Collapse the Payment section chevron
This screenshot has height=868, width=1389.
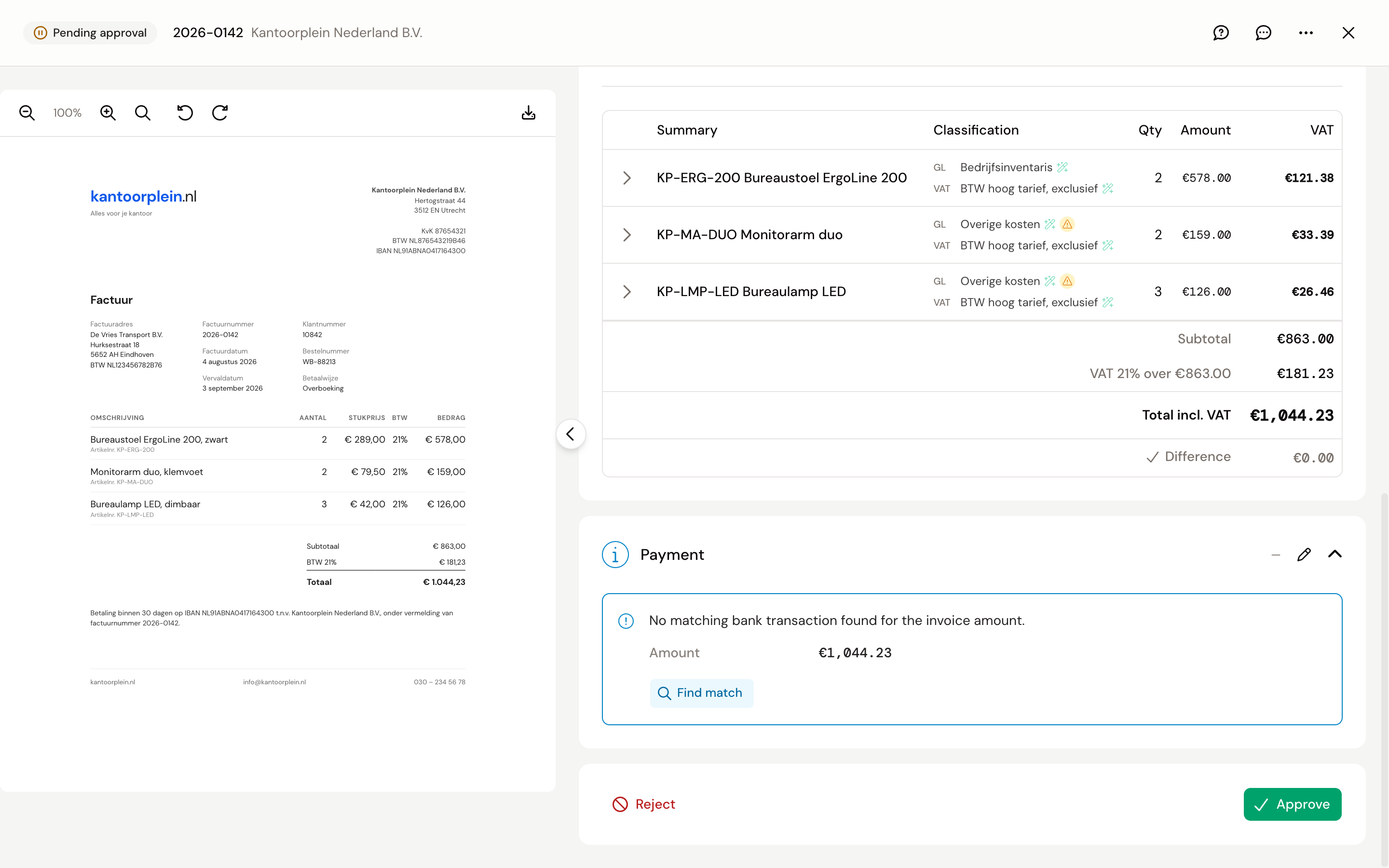pos(1335,554)
